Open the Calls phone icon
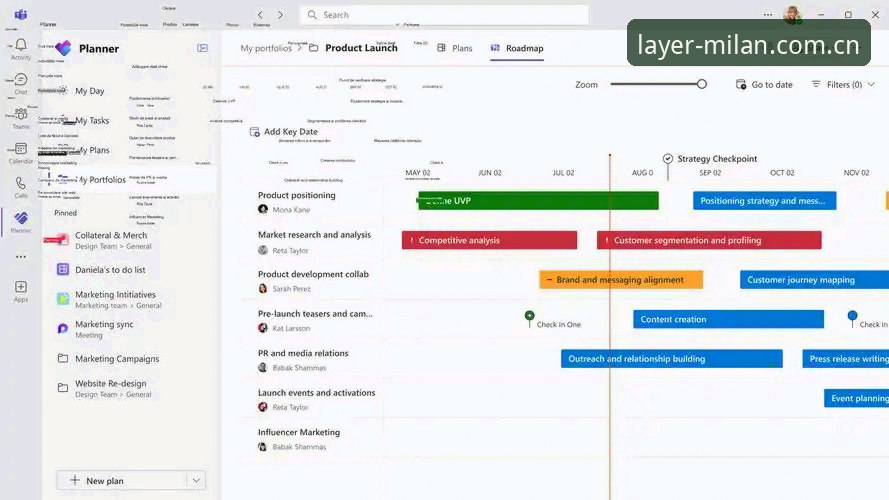The width and height of the screenshot is (889, 500). (x=21, y=183)
